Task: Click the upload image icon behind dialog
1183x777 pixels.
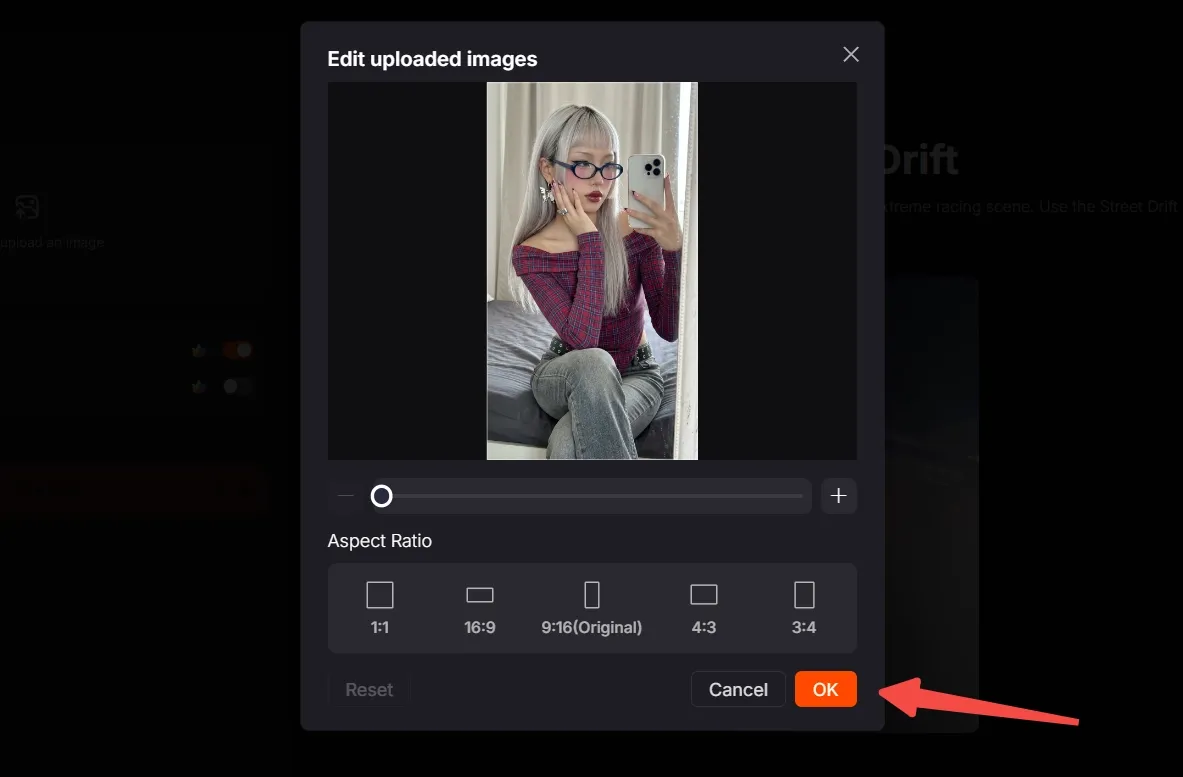Action: tap(27, 207)
